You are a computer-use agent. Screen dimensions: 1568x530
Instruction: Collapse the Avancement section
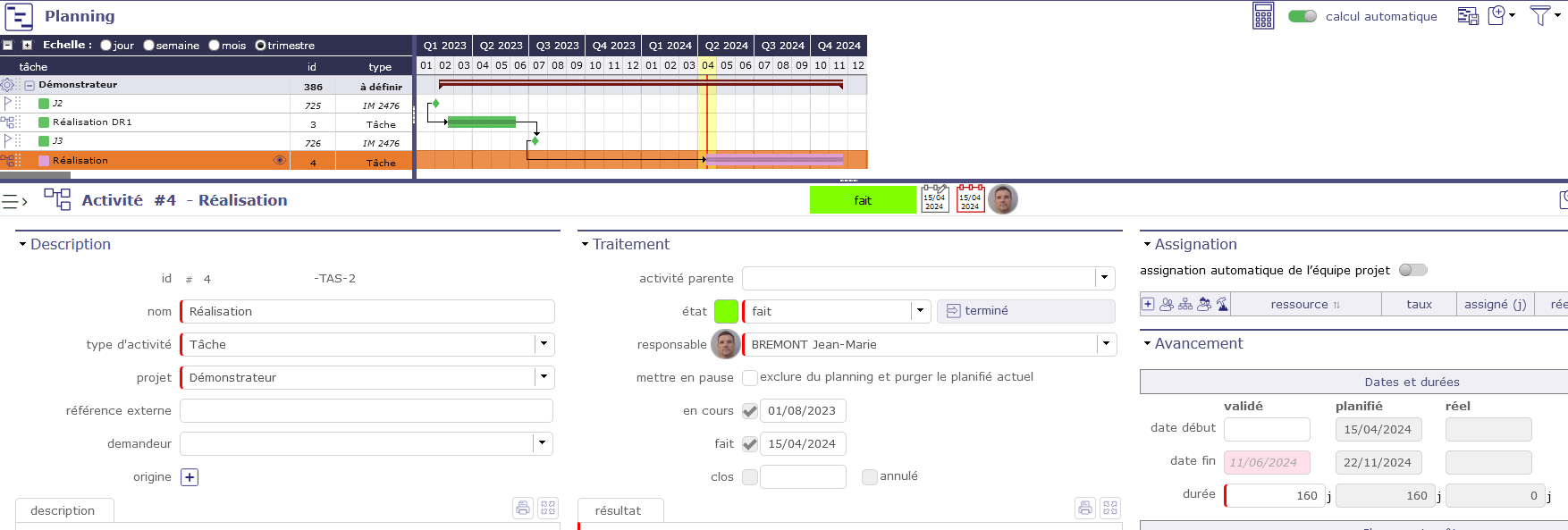point(1147,343)
